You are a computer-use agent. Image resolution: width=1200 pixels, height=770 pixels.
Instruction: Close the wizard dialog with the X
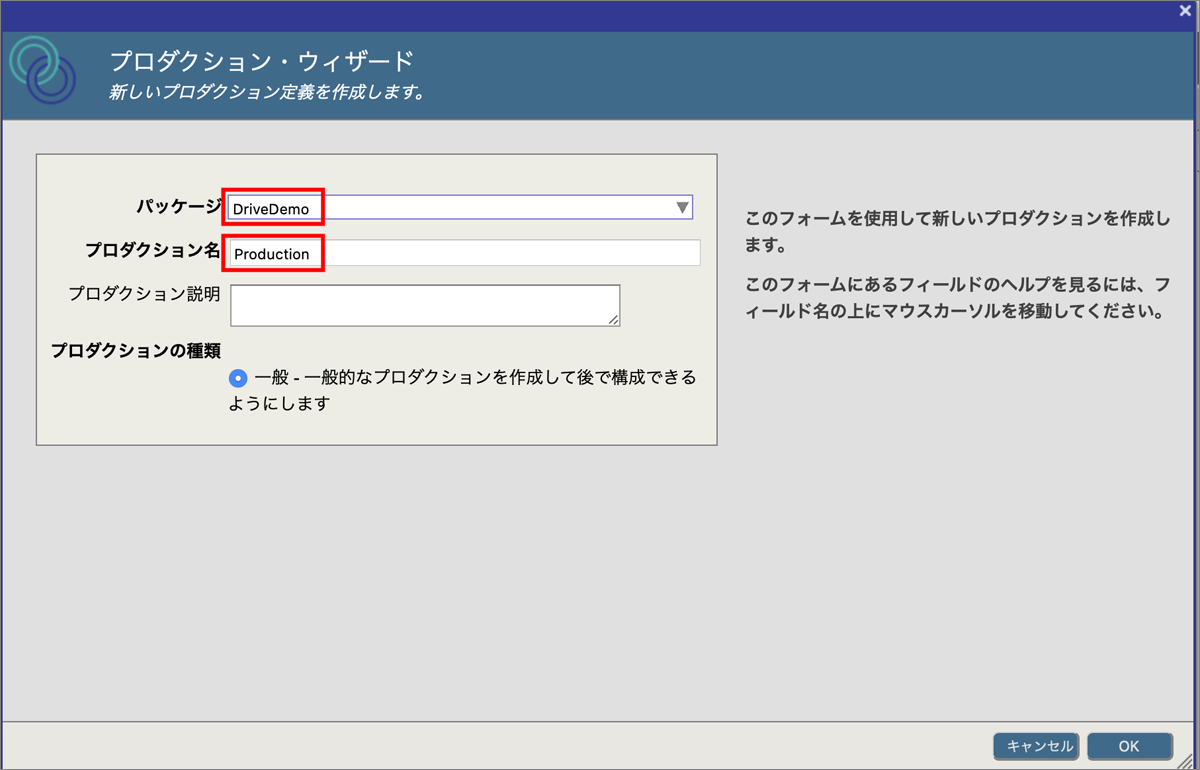pyautogui.click(x=1185, y=10)
